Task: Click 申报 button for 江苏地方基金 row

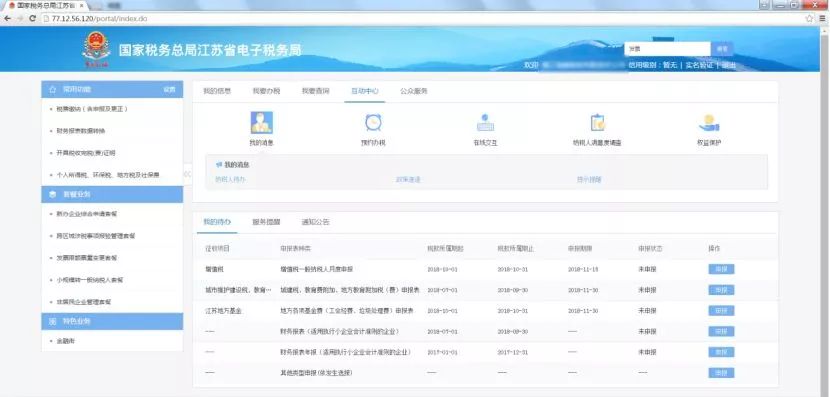Action: pos(721,311)
